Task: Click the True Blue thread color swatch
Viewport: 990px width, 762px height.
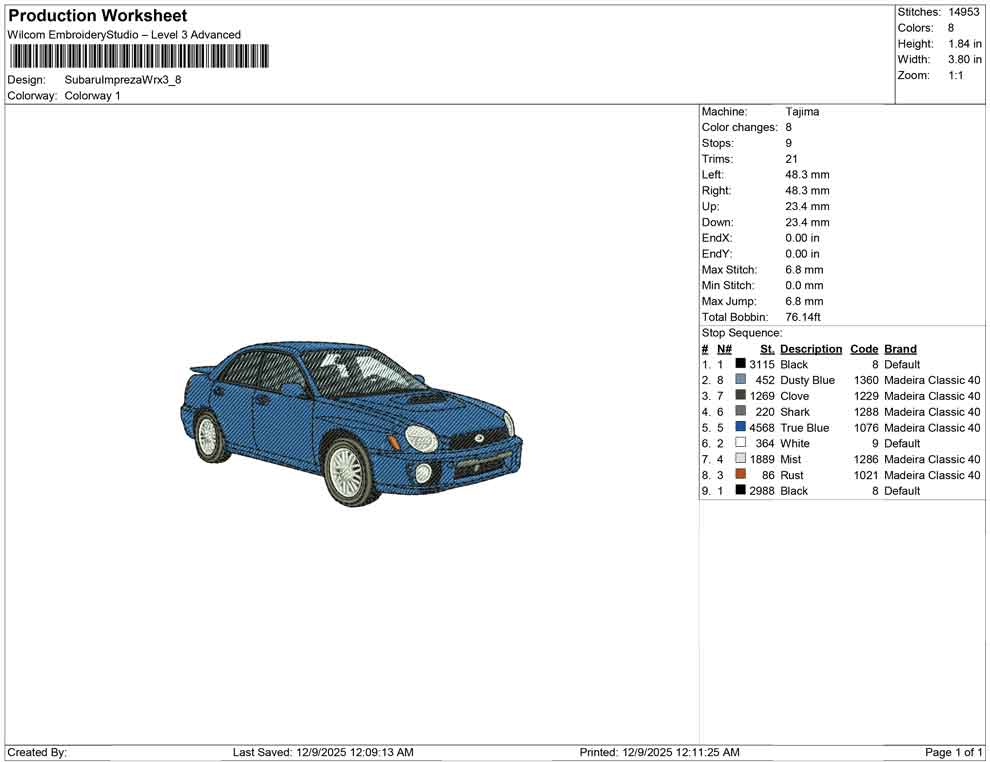Action: [x=740, y=428]
